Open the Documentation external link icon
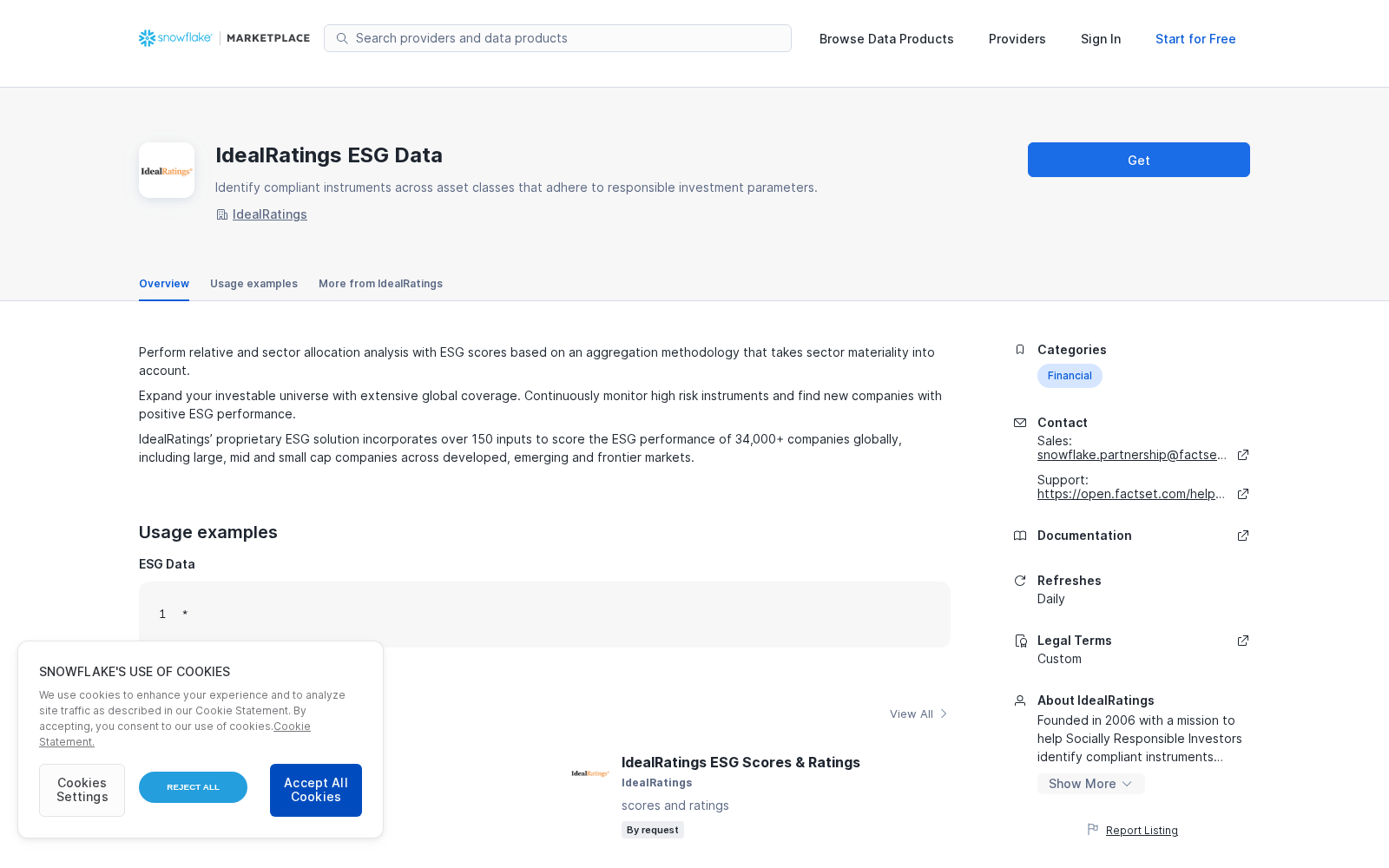Image resolution: width=1389 pixels, height=868 pixels. (1243, 536)
